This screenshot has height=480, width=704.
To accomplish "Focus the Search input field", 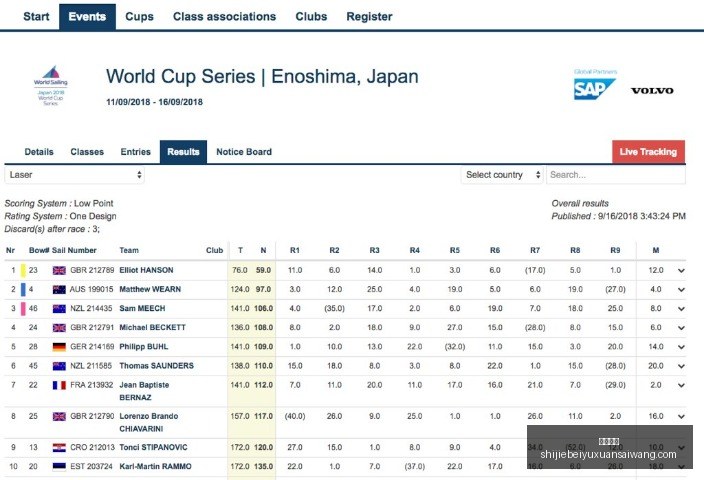I will 616,175.
